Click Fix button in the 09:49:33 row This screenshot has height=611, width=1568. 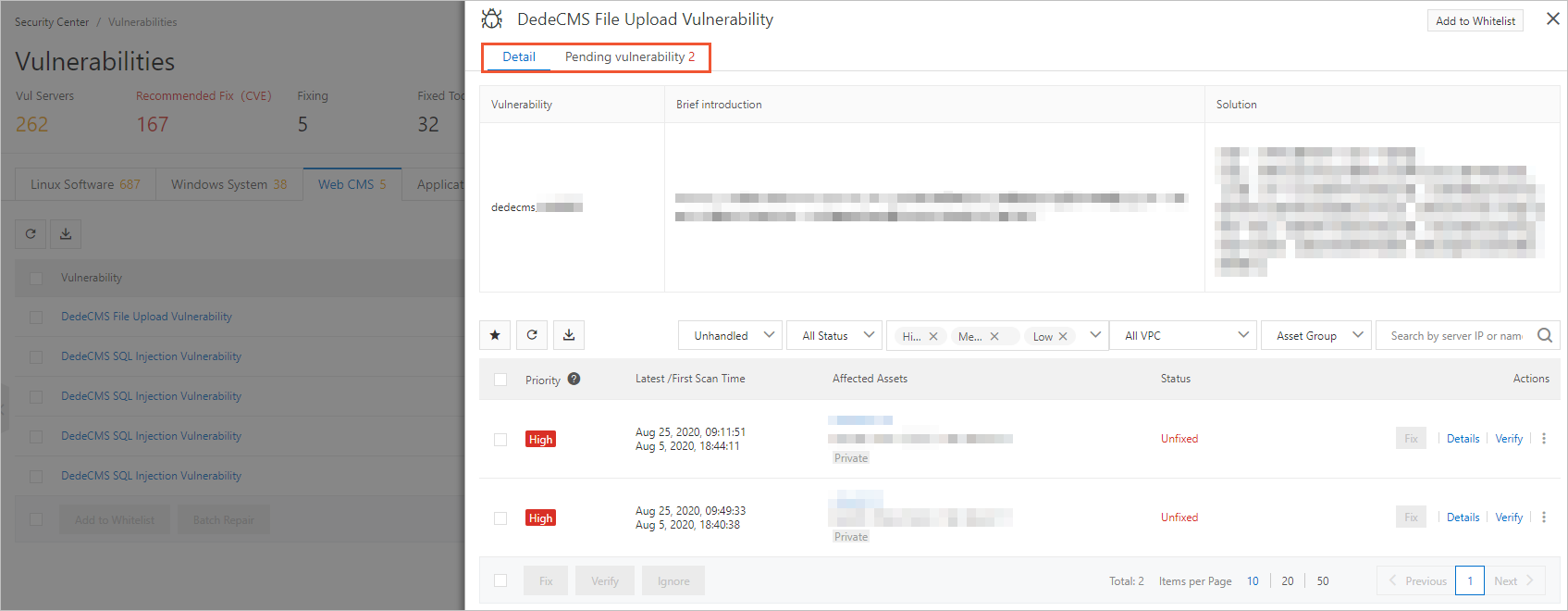(1411, 517)
